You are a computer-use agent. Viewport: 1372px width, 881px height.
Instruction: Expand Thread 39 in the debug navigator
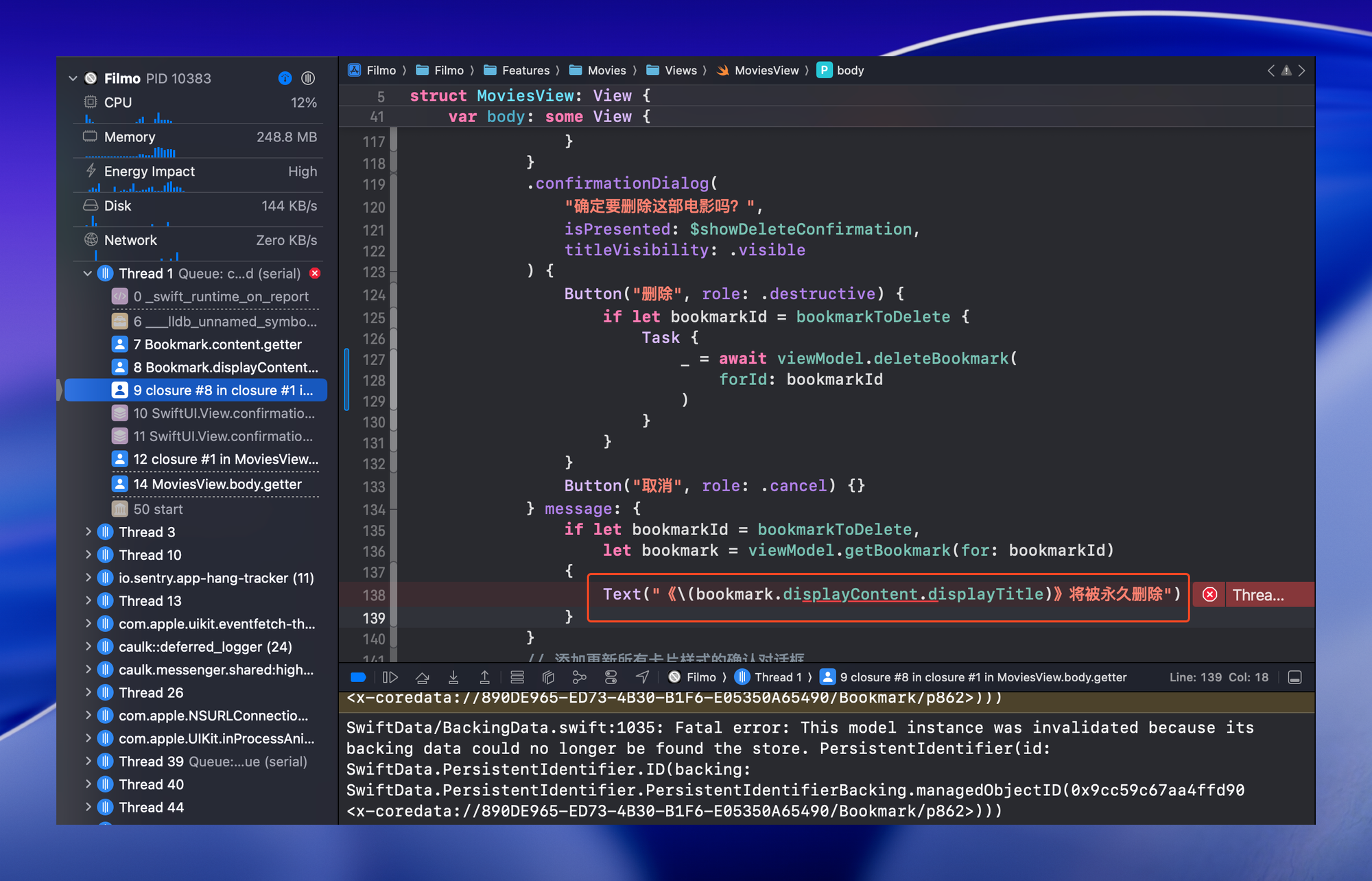88,761
